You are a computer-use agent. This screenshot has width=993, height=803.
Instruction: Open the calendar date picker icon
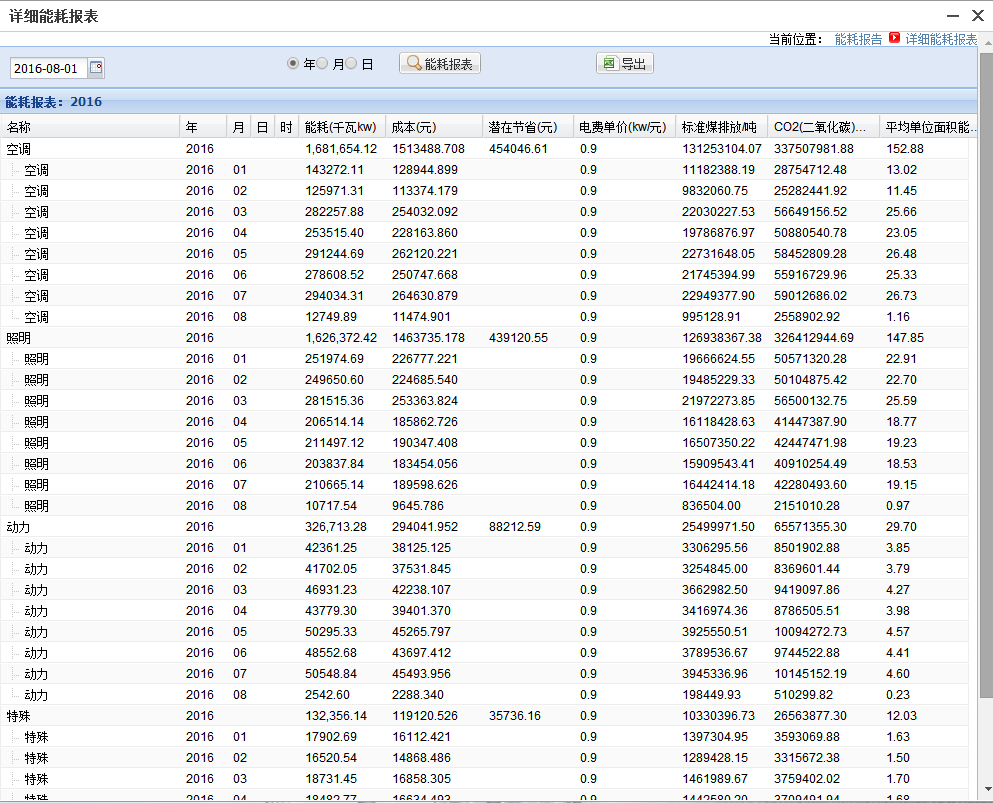(96, 68)
